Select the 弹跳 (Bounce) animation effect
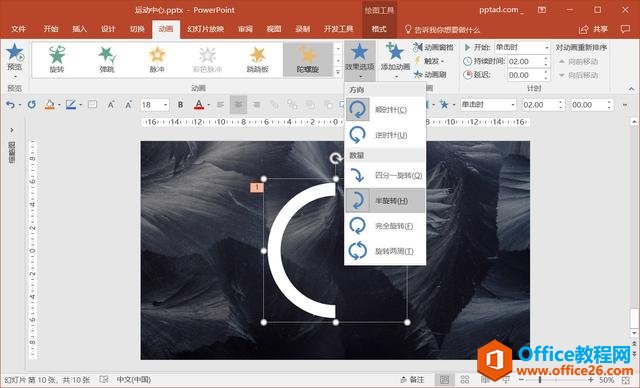Image resolution: width=640 pixels, height=388 pixels. (107, 60)
